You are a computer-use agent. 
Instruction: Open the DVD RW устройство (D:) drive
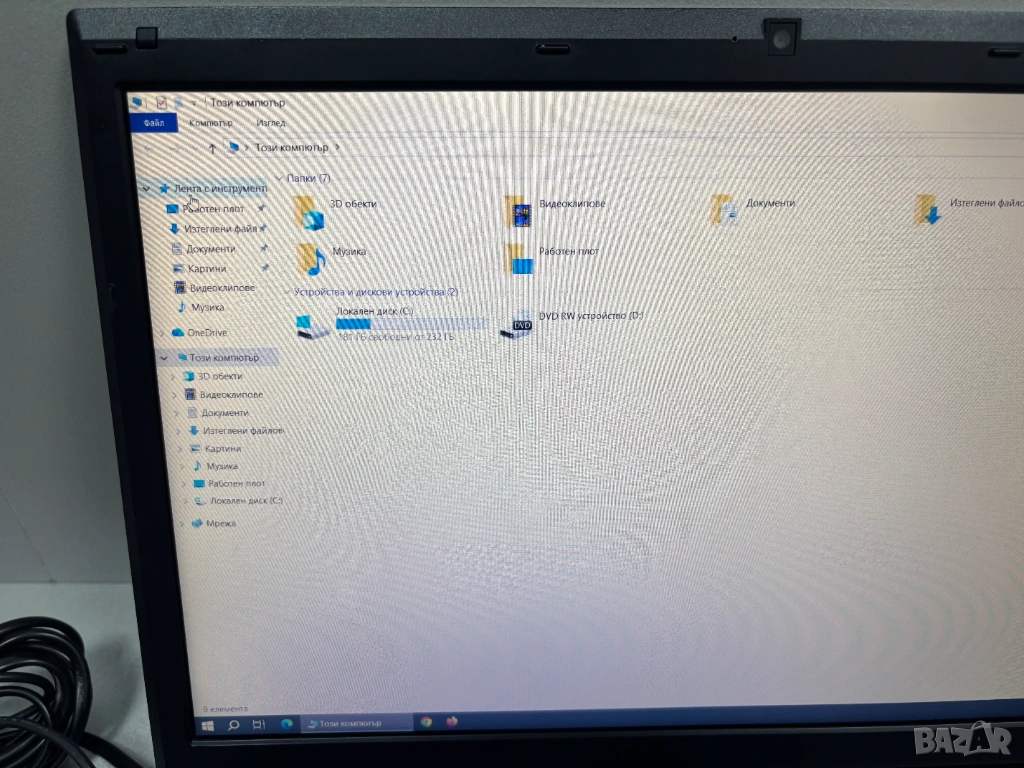[x=520, y=323]
